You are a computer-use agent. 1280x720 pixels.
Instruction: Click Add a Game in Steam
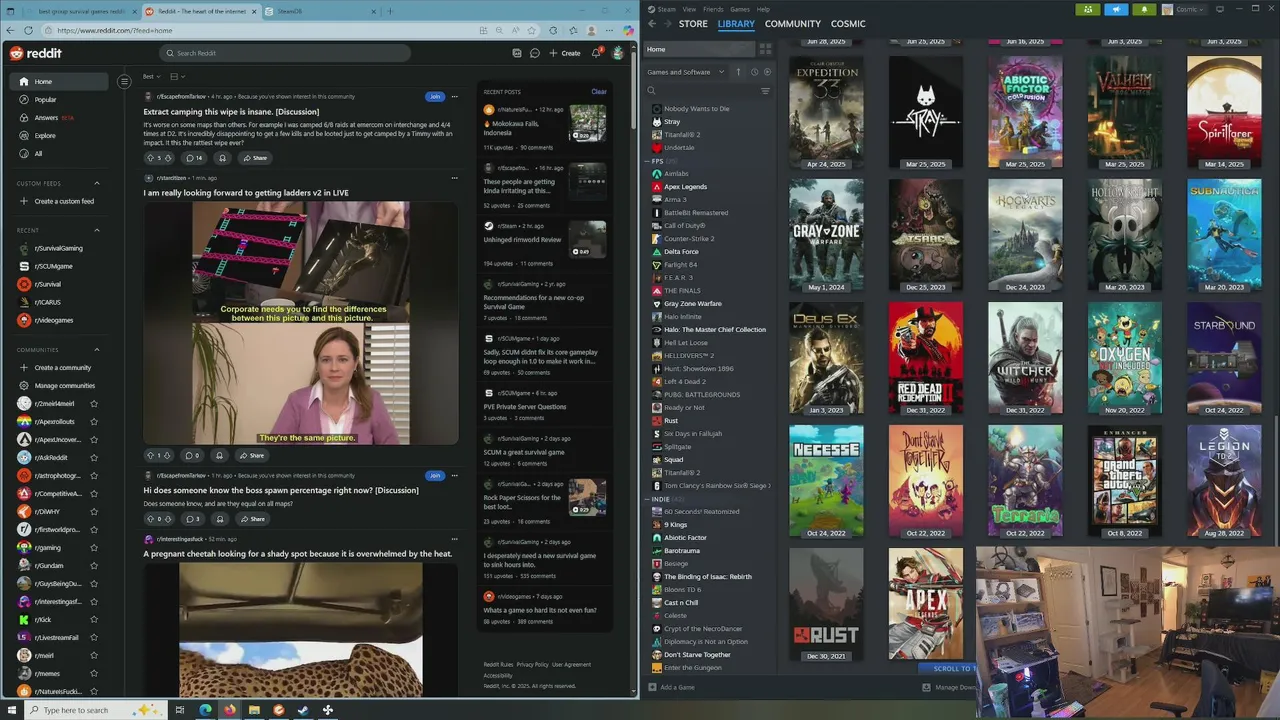click(671, 687)
